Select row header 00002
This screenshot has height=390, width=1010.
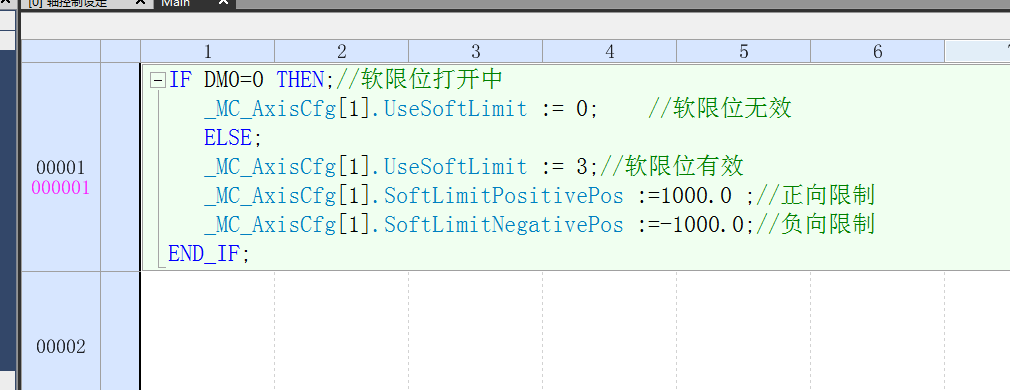tap(61, 347)
